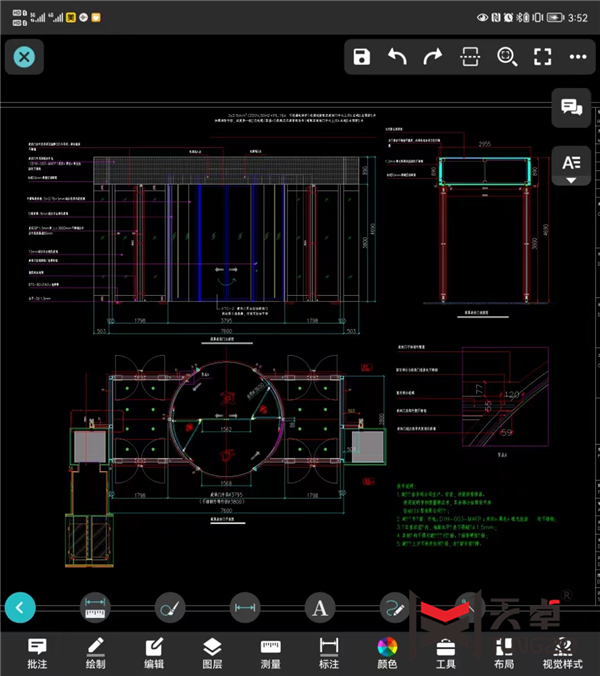600x676 pixels.
Task: Open the three-dot more options menu
Action: tap(577, 57)
